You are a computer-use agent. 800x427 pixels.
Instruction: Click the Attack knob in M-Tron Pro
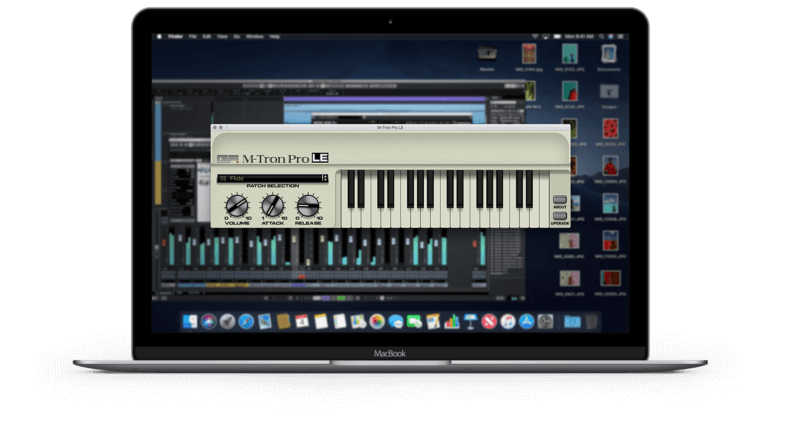pos(272,206)
